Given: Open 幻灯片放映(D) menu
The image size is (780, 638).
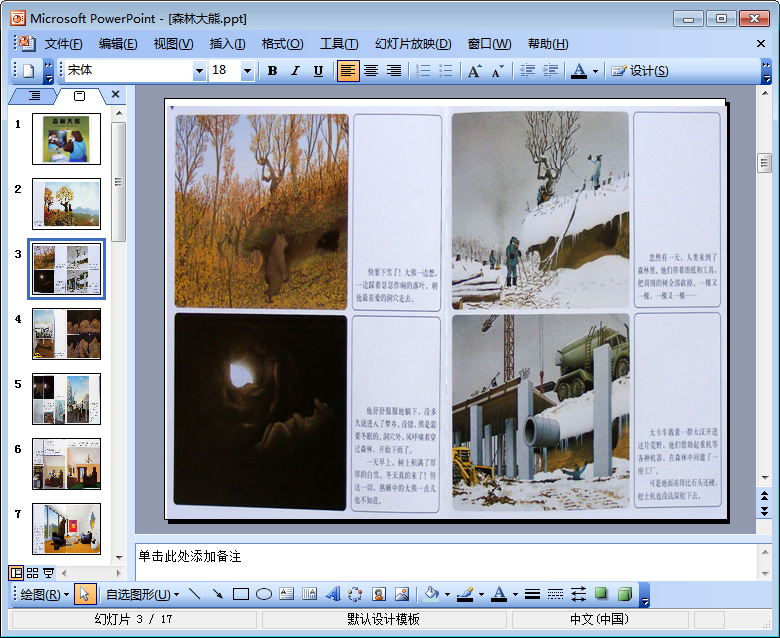Looking at the screenshot, I should [x=413, y=44].
